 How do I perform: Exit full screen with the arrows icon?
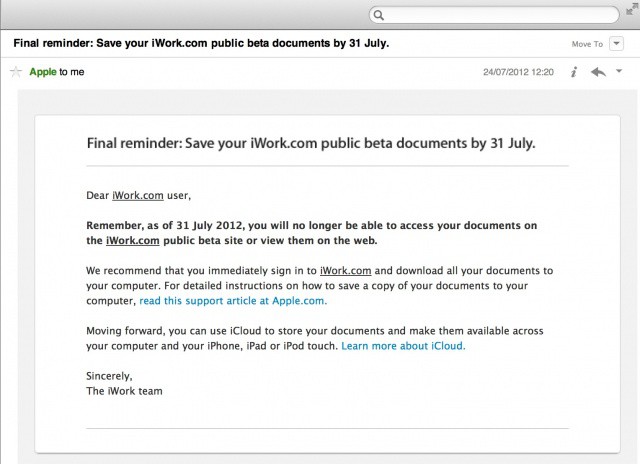(x=631, y=7)
